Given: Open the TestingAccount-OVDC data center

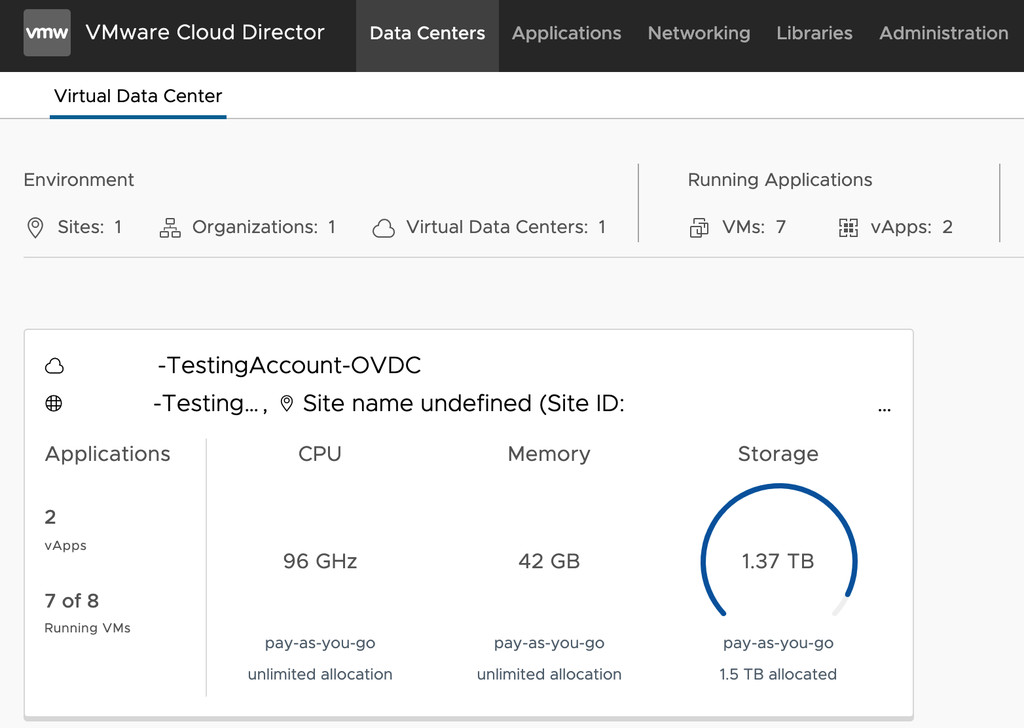Looking at the screenshot, I should (x=289, y=366).
